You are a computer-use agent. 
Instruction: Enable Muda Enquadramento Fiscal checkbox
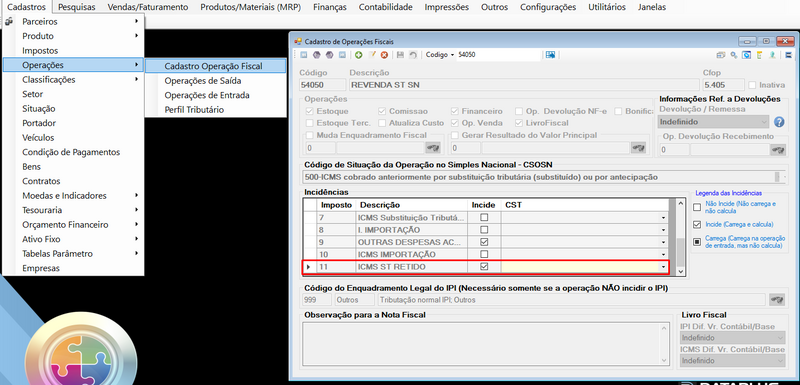point(310,136)
